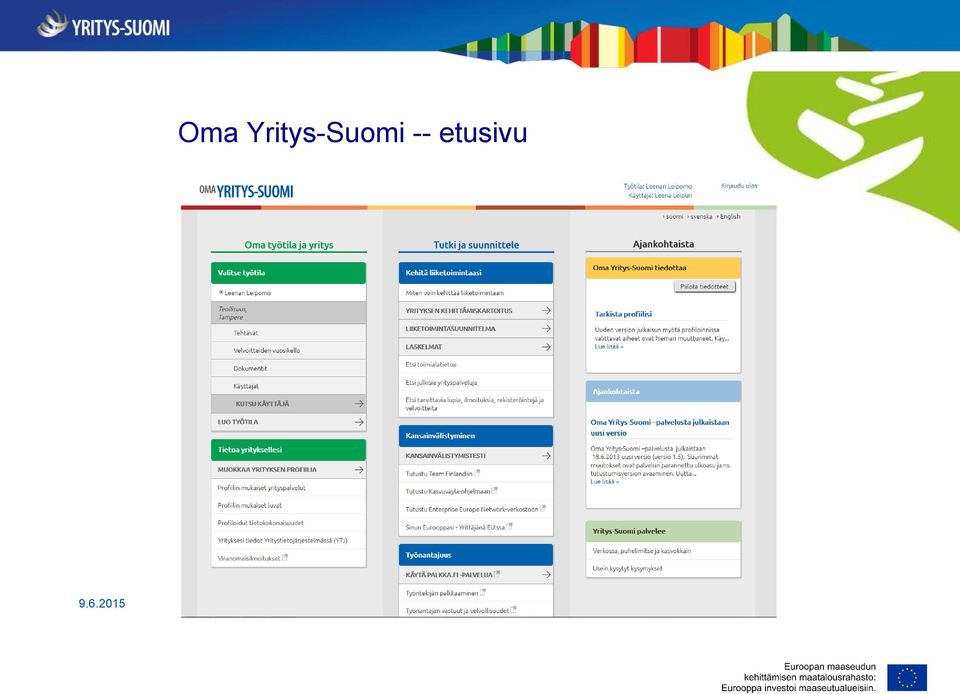Click arrow icon beside Laskelmat

coord(546,347)
